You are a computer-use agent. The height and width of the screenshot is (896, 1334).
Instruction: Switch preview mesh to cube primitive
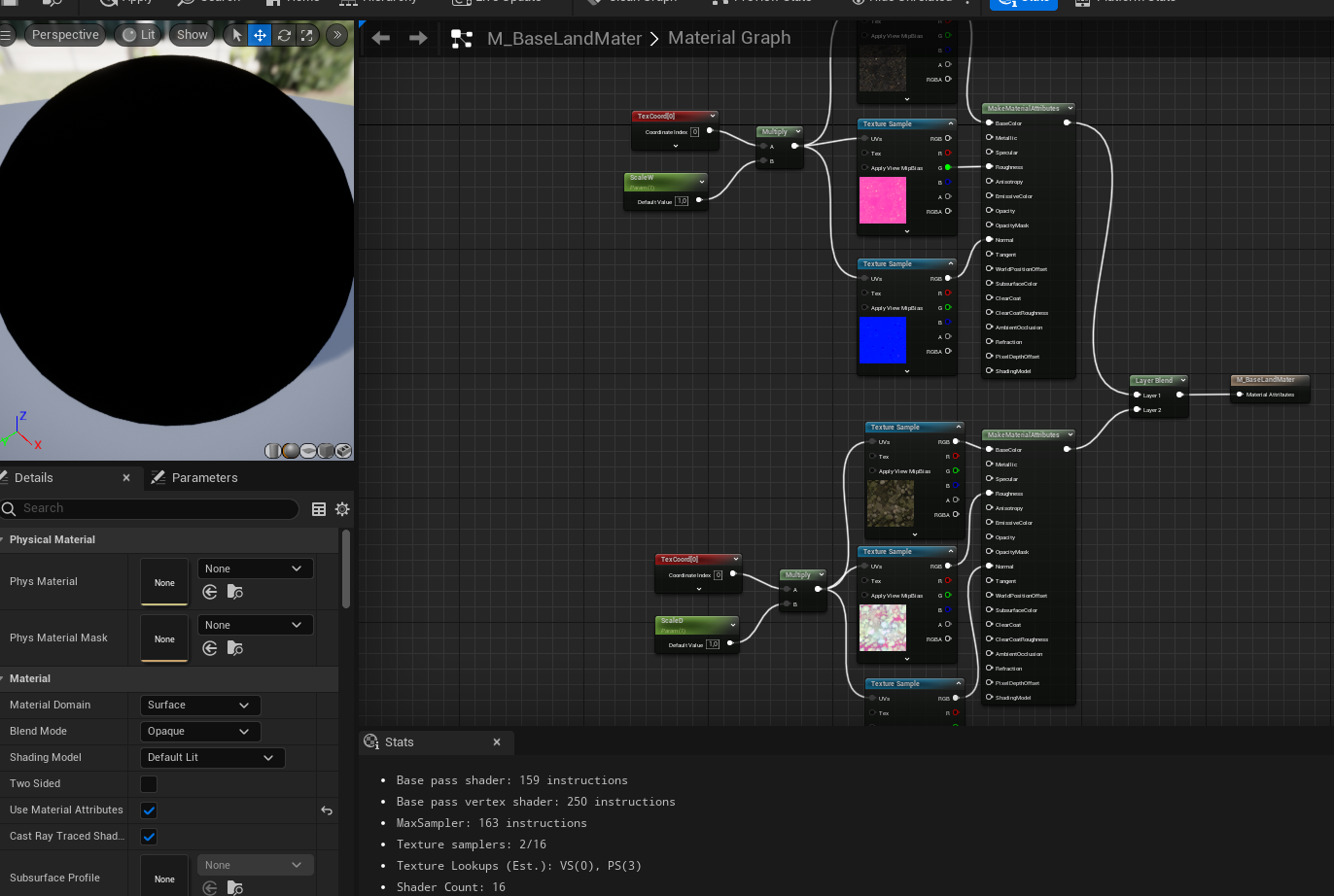[x=326, y=451]
